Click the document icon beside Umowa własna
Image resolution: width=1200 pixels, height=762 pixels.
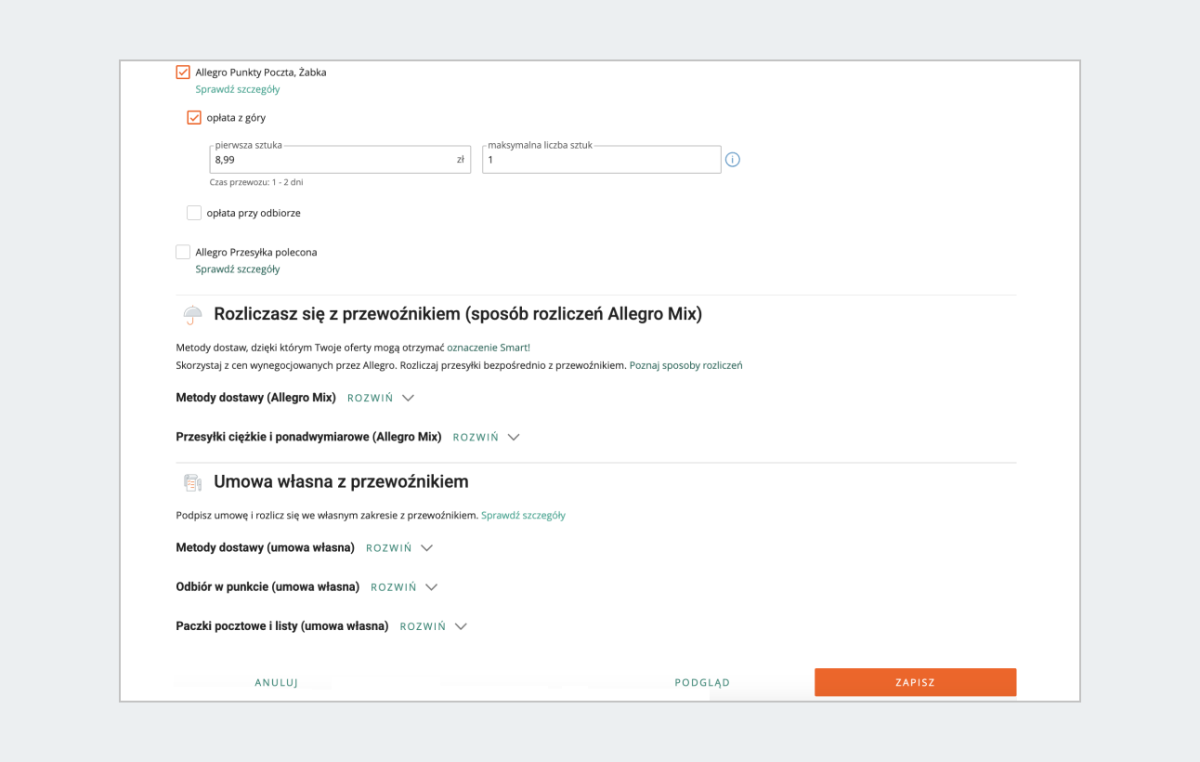[x=192, y=483]
